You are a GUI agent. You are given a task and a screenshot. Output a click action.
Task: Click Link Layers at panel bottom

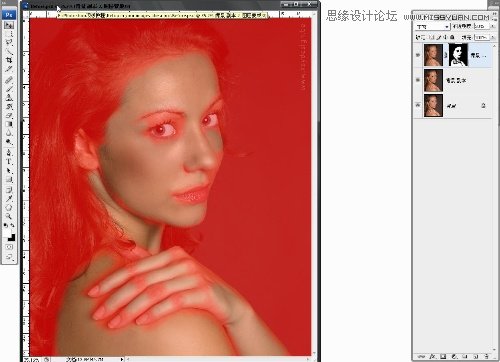421,356
